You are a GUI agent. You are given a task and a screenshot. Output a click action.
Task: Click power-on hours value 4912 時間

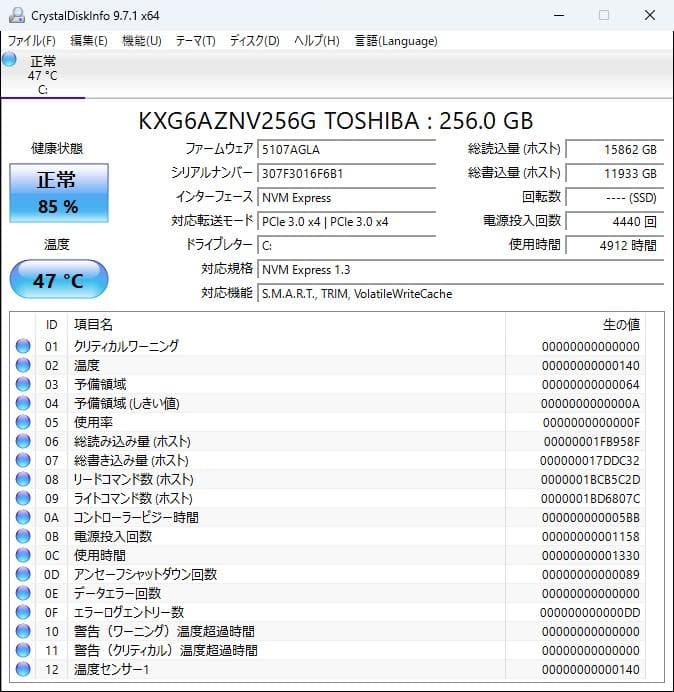tap(614, 245)
